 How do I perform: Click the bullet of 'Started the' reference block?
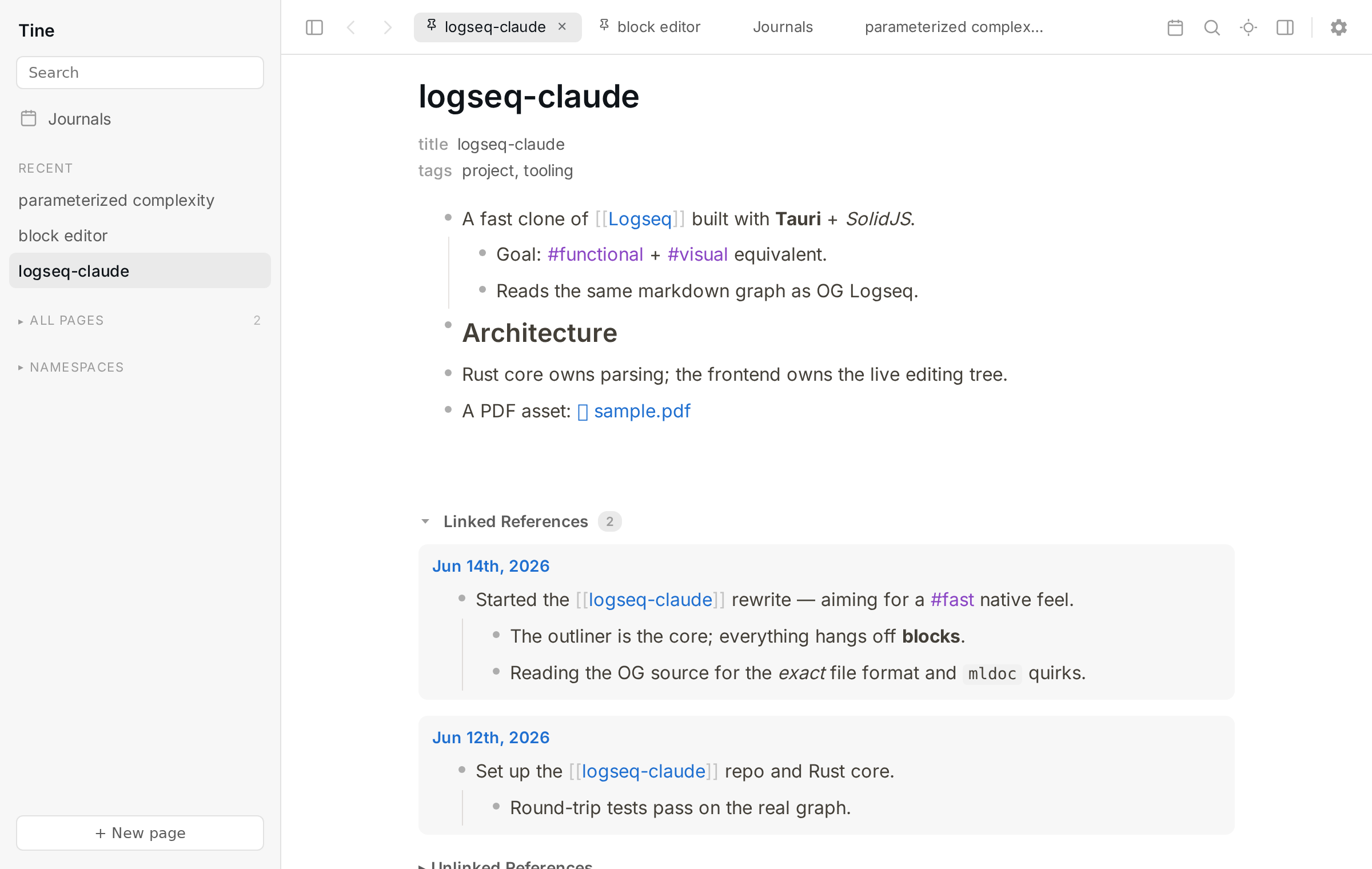(x=462, y=599)
